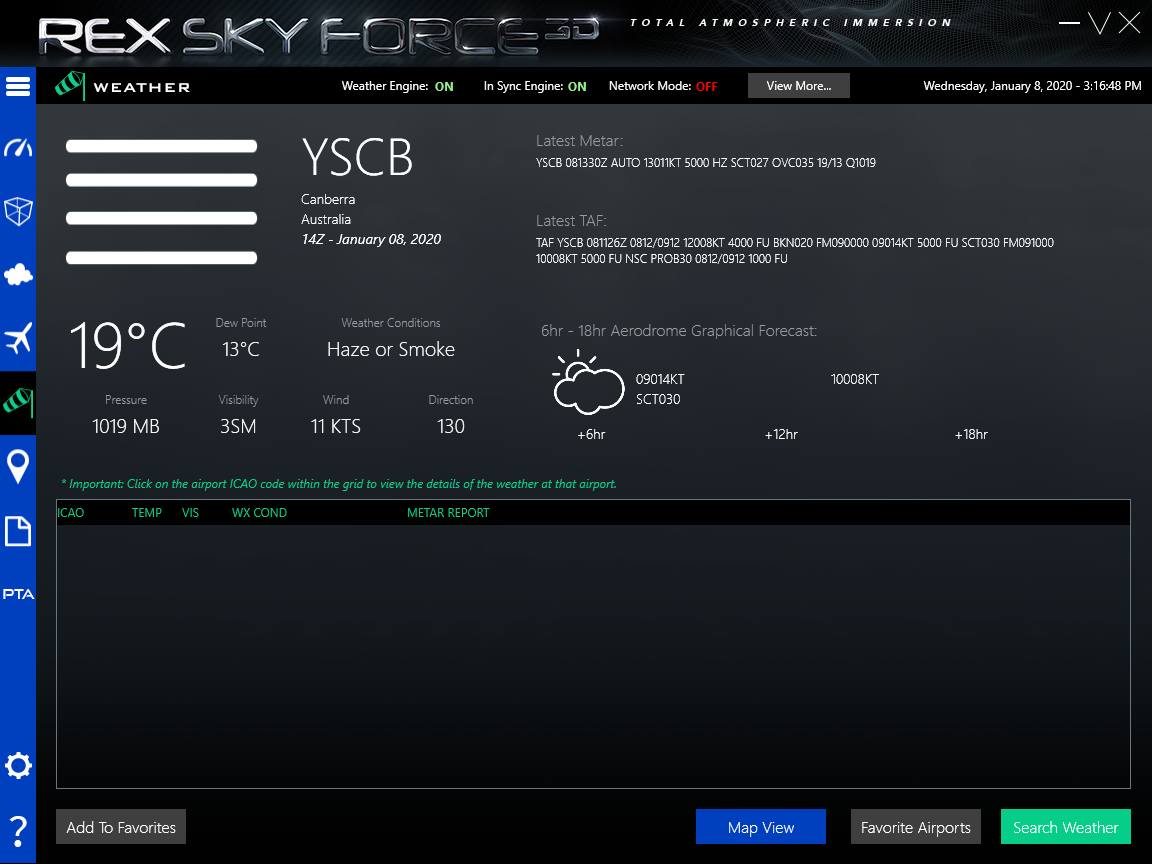Open Map View
Image resolution: width=1152 pixels, height=864 pixels.
click(760, 827)
